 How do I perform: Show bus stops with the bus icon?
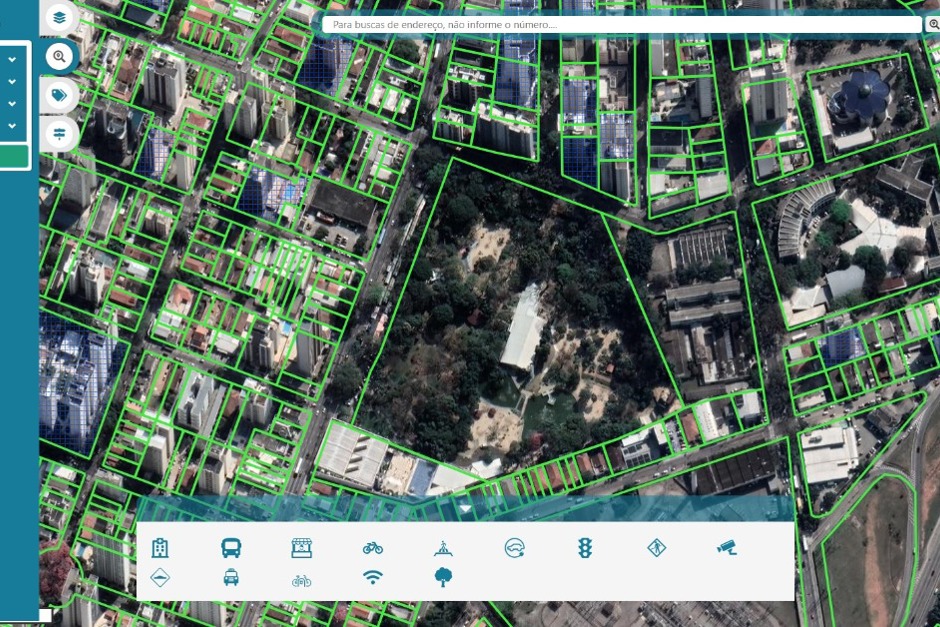pos(231,548)
